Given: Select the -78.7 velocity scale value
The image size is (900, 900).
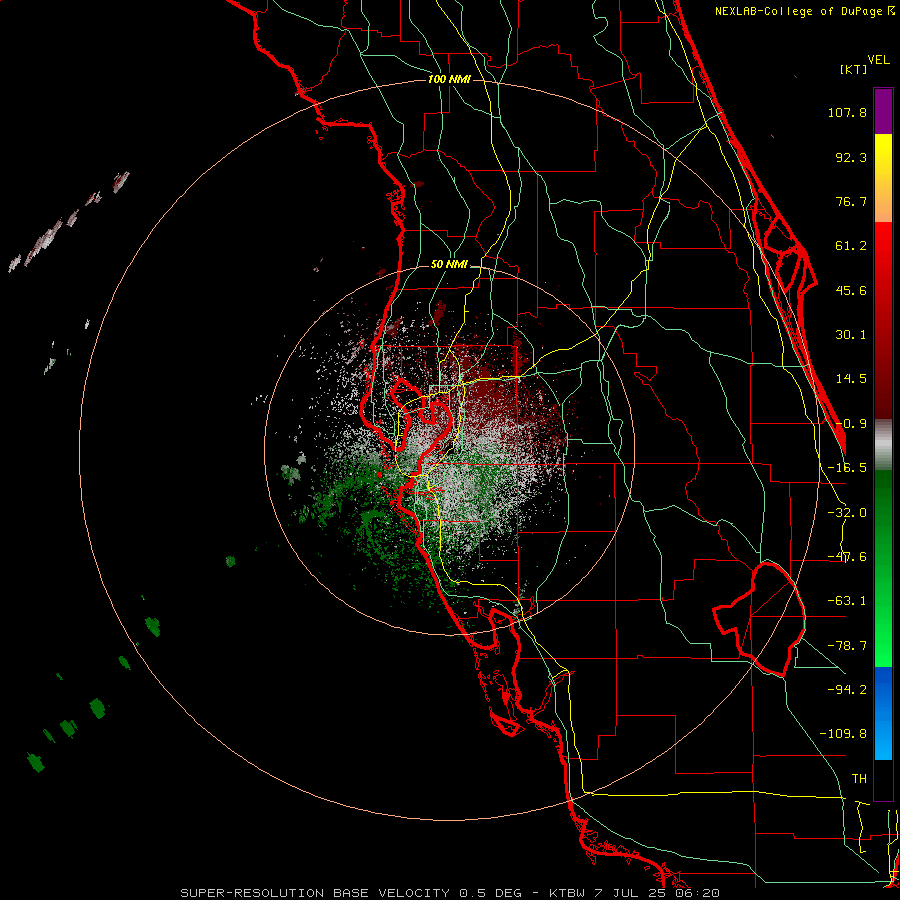Looking at the screenshot, I should pyautogui.click(x=847, y=646).
